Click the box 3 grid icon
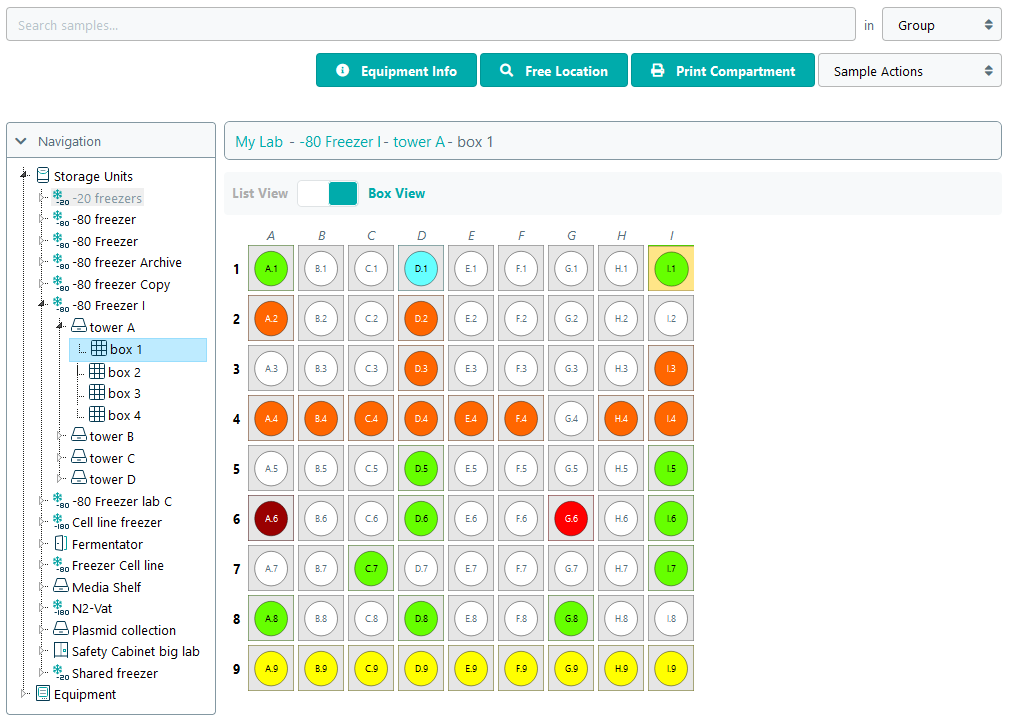 click(97, 393)
